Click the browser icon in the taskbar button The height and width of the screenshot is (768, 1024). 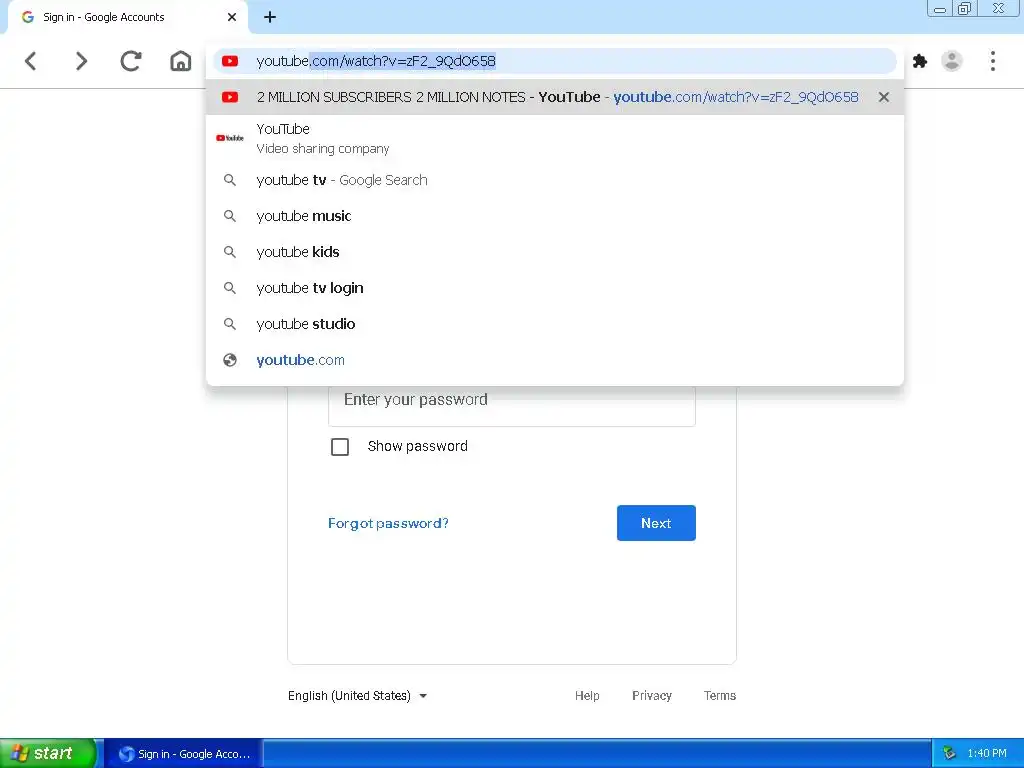126,754
